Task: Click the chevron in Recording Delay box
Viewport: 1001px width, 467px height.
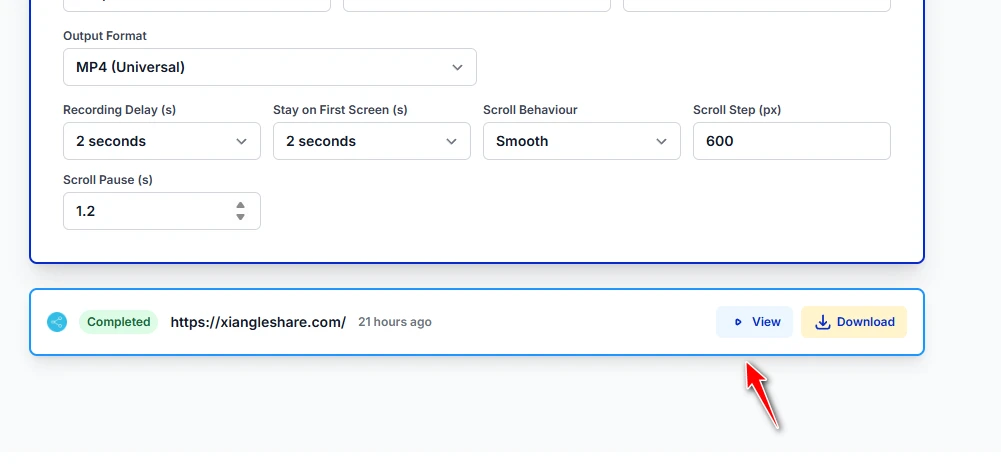Action: [241, 141]
